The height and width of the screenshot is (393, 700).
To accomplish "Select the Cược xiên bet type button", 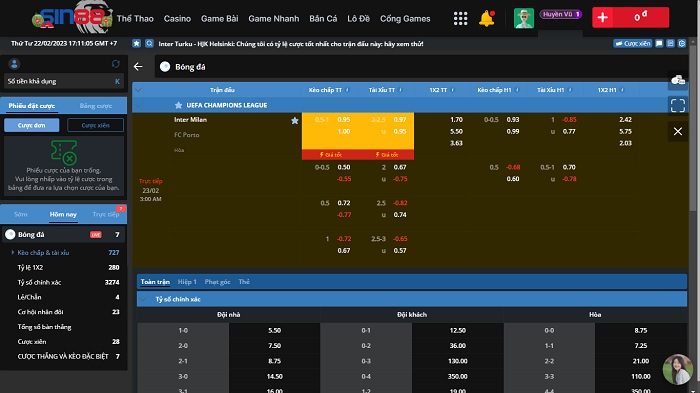I will 95,125.
